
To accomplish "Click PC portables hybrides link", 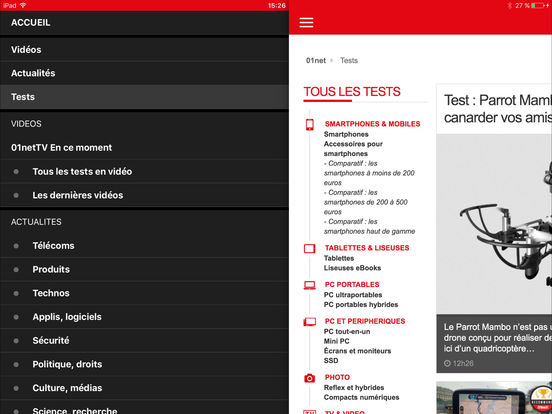I will [x=361, y=305].
